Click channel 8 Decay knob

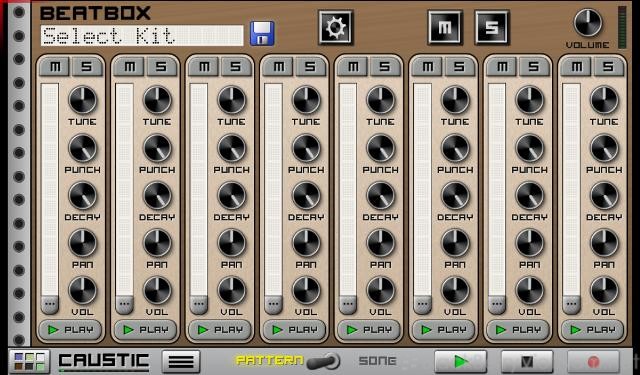tap(604, 195)
